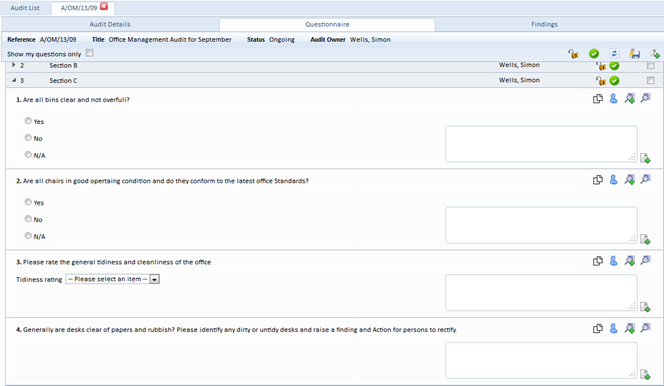Viewport: 664px width, 386px height.
Task: Click the copy icon for question 2 about chairs
Action: (598, 180)
